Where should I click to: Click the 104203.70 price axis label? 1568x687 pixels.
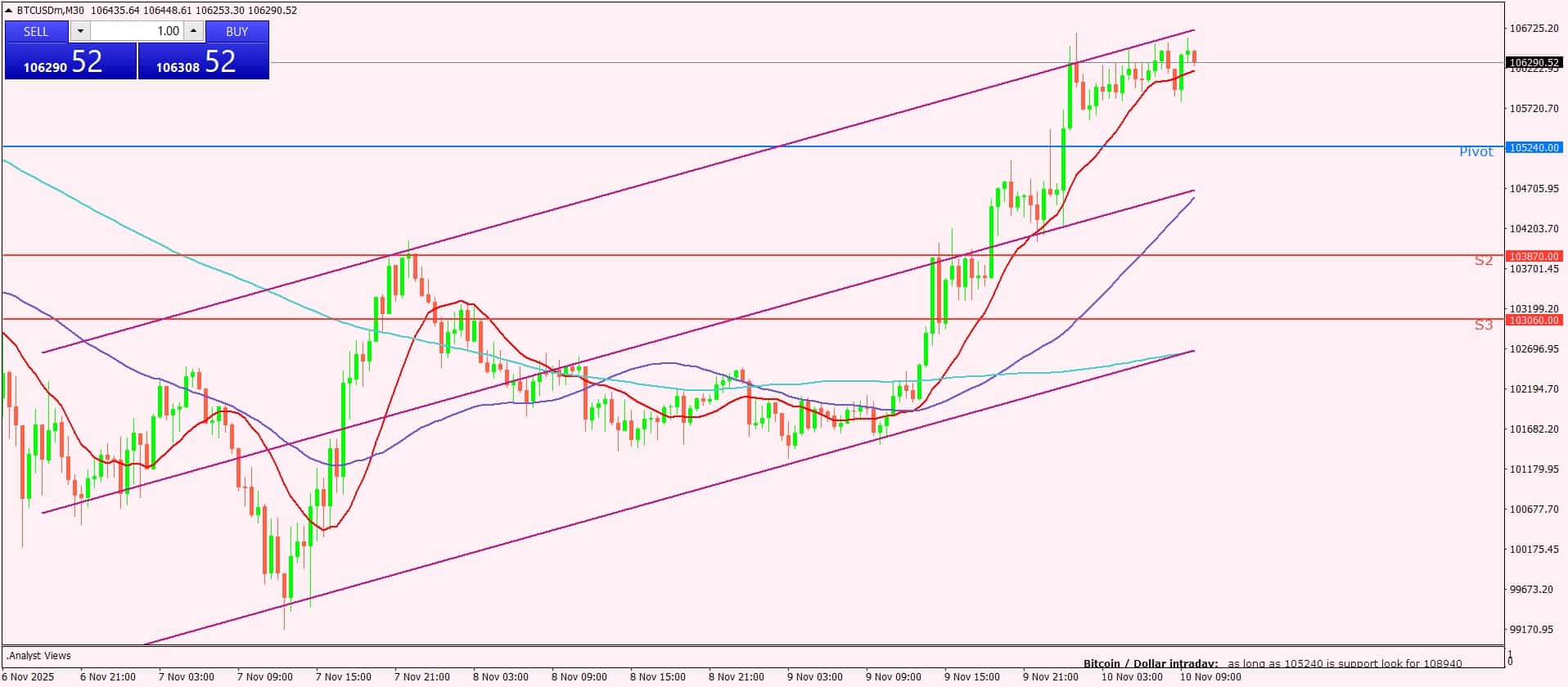(1534, 228)
